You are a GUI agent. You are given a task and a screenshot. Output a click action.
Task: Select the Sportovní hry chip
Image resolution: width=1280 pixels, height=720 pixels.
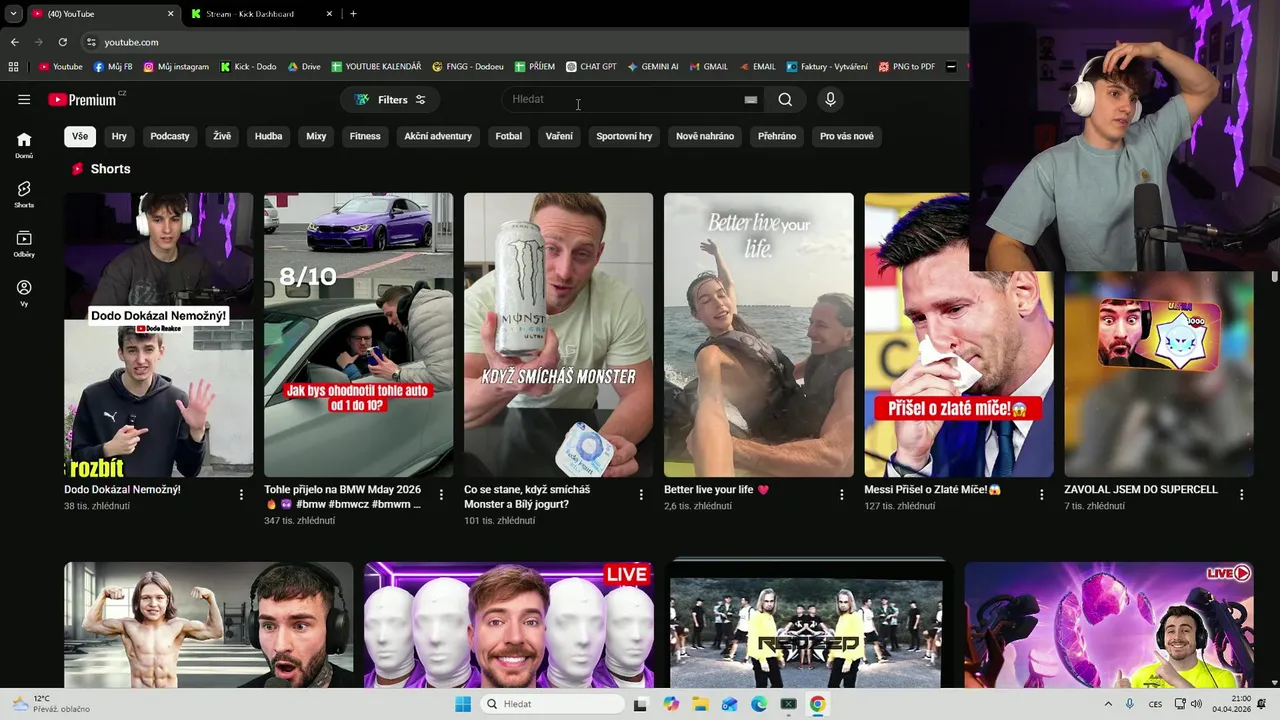point(624,136)
